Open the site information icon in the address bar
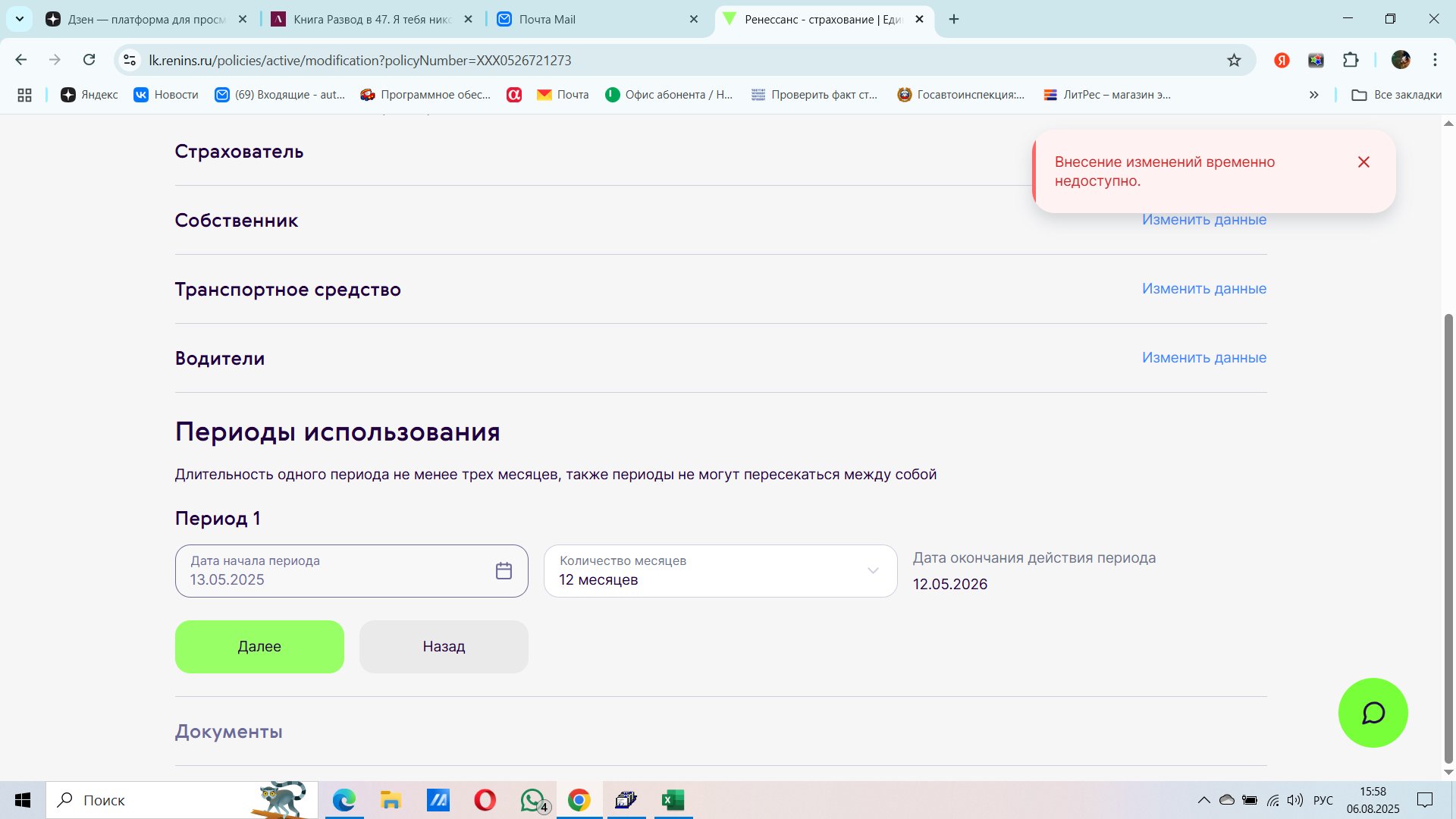 tap(130, 61)
